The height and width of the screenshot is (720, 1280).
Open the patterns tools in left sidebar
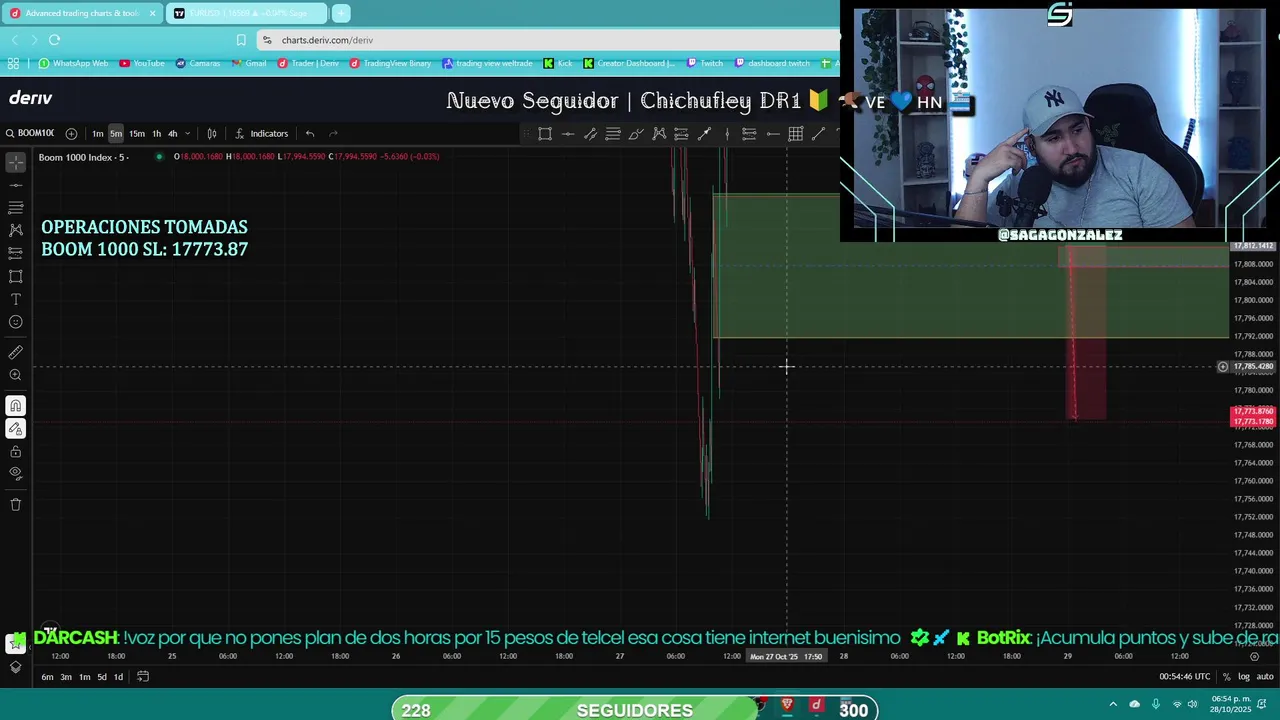tap(15, 230)
